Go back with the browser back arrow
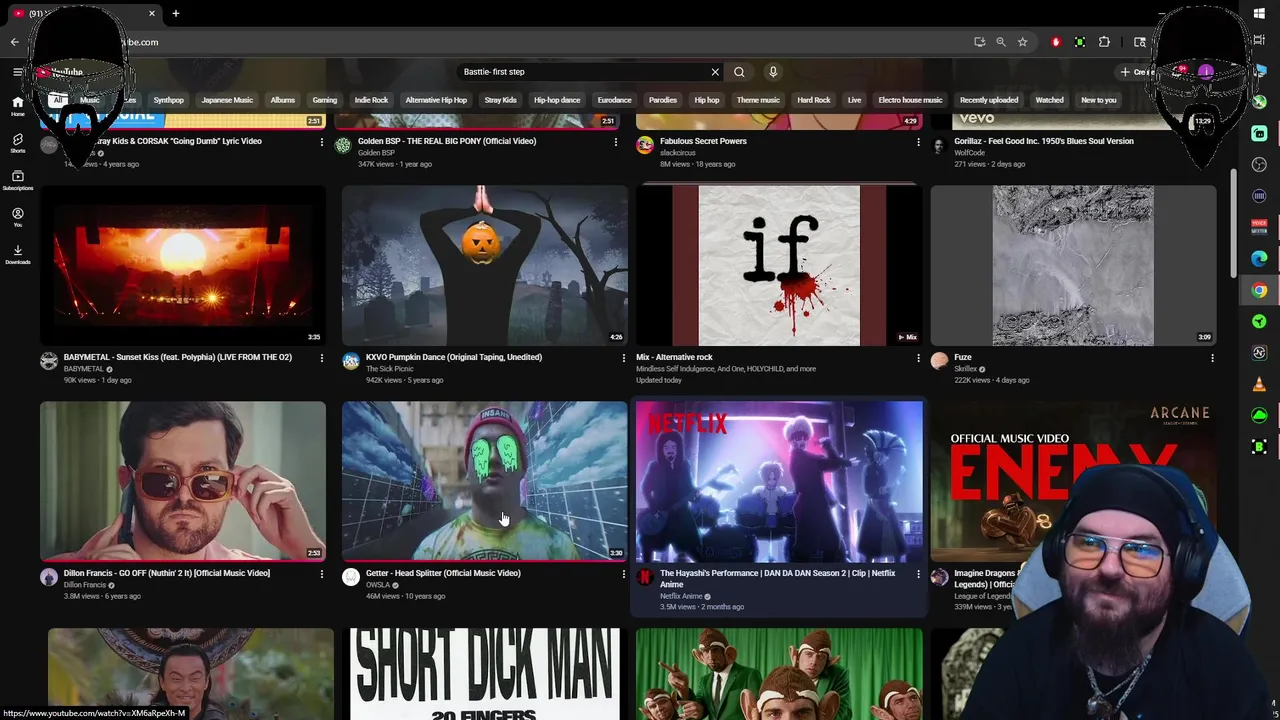1280x720 pixels. point(14,42)
